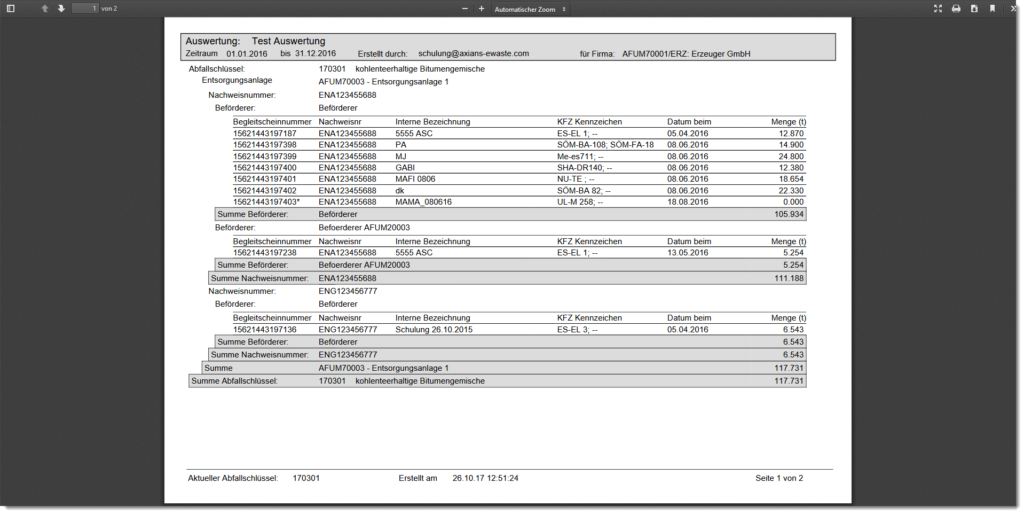Click date 13.05.2016
The width and height of the screenshot is (1024, 514).
688,253
